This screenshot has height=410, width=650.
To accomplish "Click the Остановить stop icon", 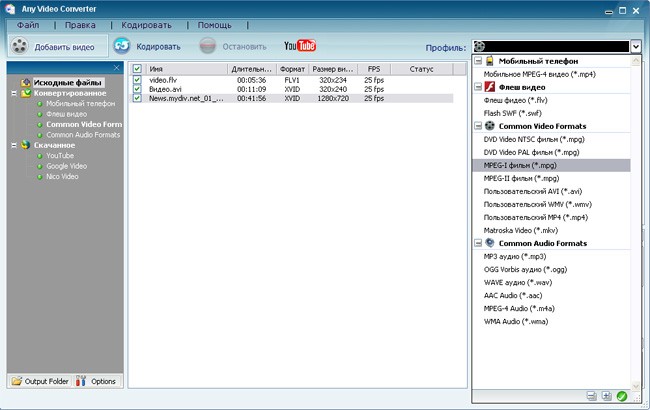I will 207,46.
